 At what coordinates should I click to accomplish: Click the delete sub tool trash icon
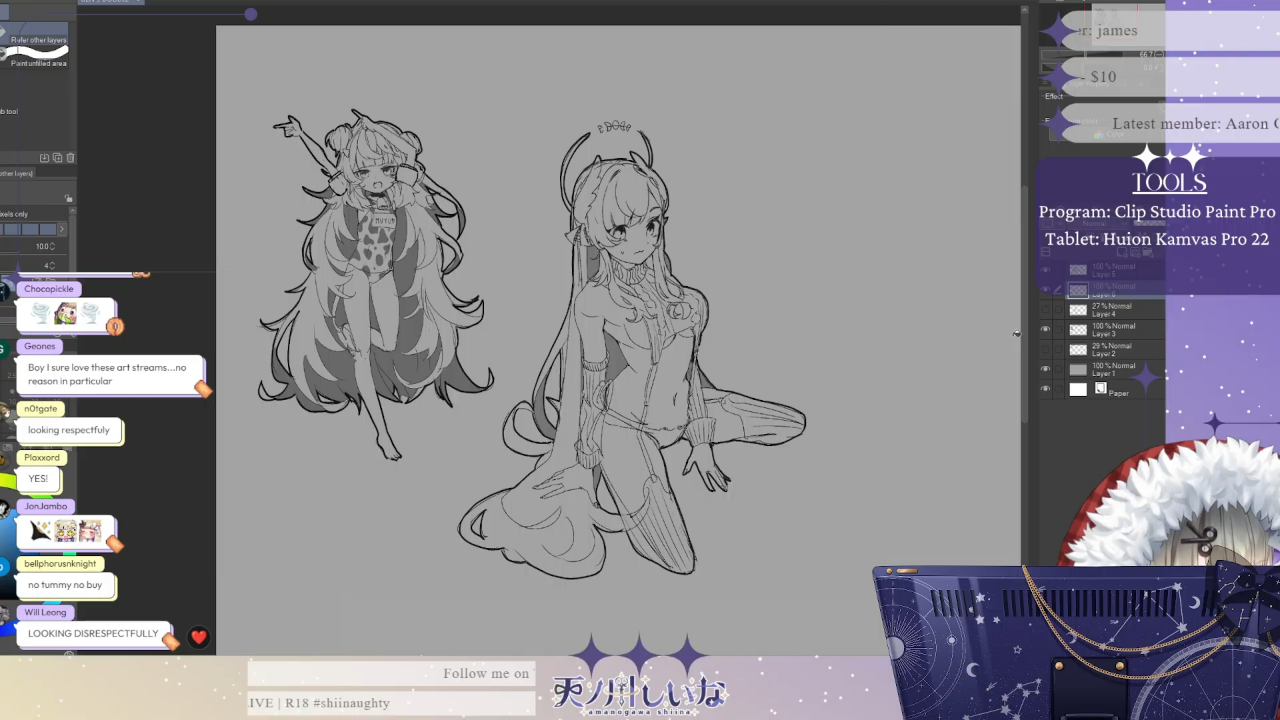point(70,158)
